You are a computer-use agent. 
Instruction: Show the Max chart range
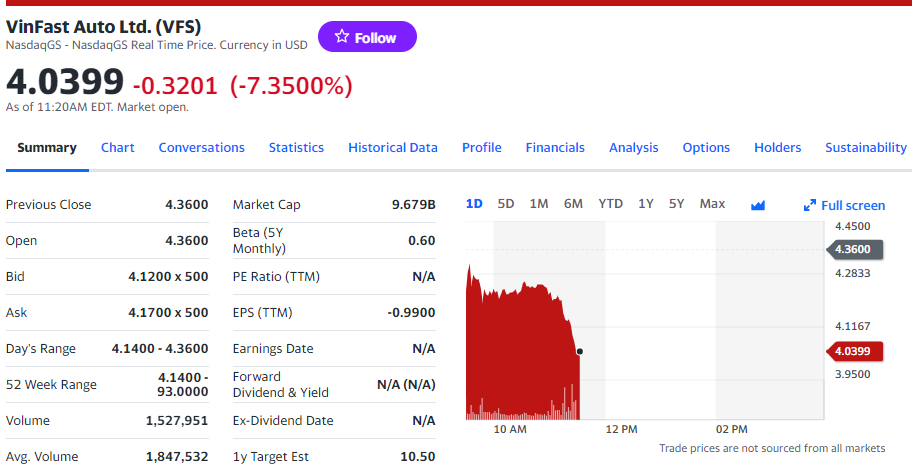pos(712,204)
